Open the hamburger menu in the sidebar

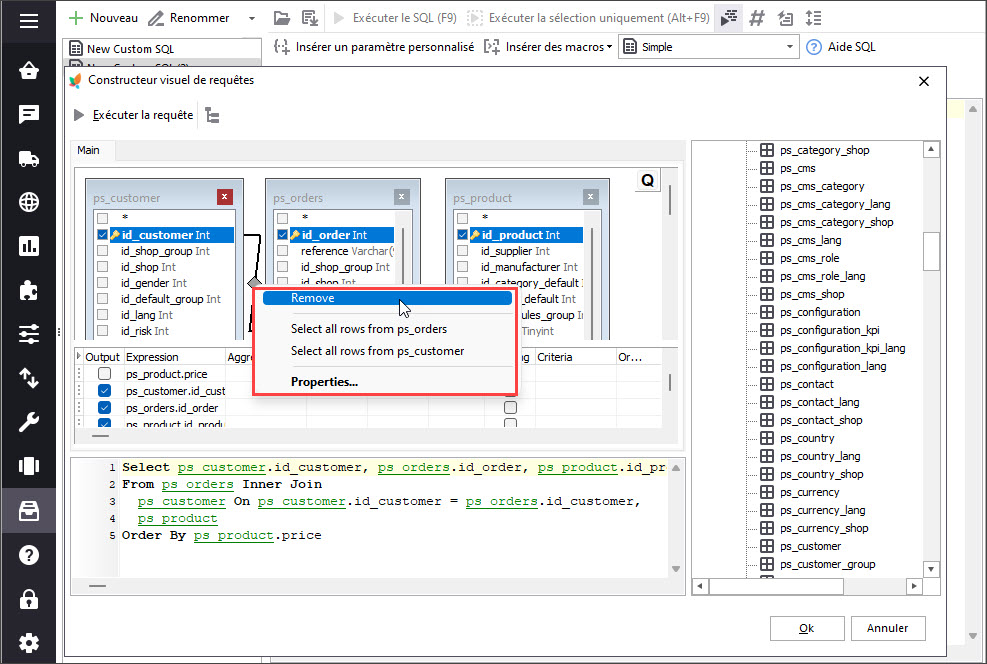pyautogui.click(x=29, y=21)
